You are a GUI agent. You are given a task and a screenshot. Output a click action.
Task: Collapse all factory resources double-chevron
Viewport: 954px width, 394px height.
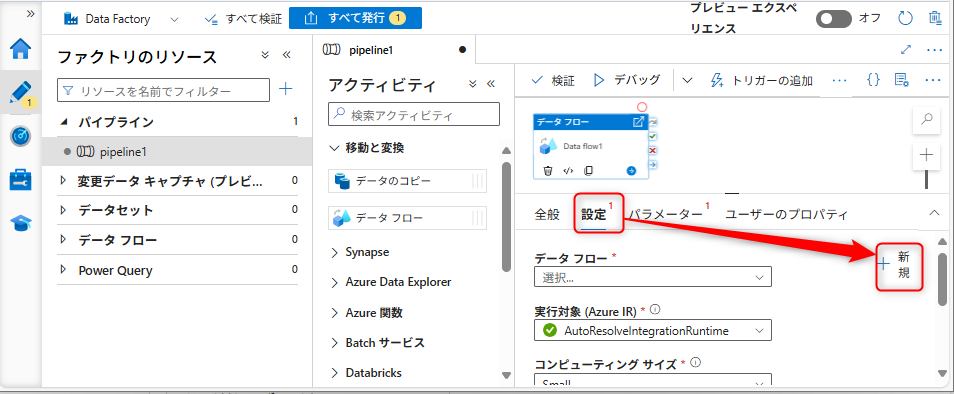pyautogui.click(x=265, y=55)
